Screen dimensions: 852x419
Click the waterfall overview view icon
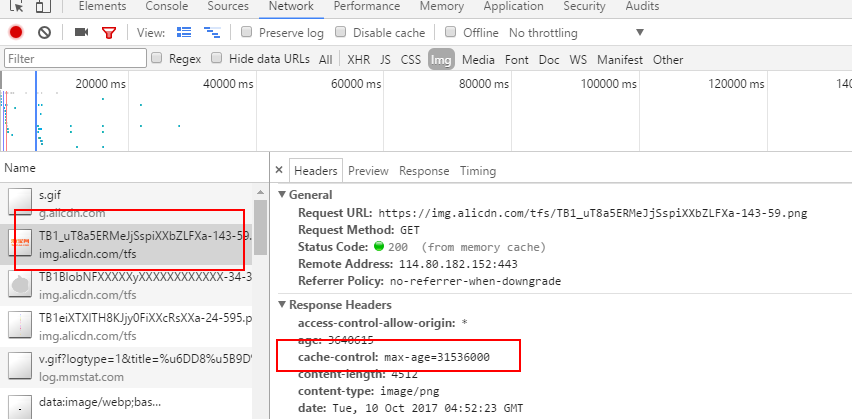[212, 33]
